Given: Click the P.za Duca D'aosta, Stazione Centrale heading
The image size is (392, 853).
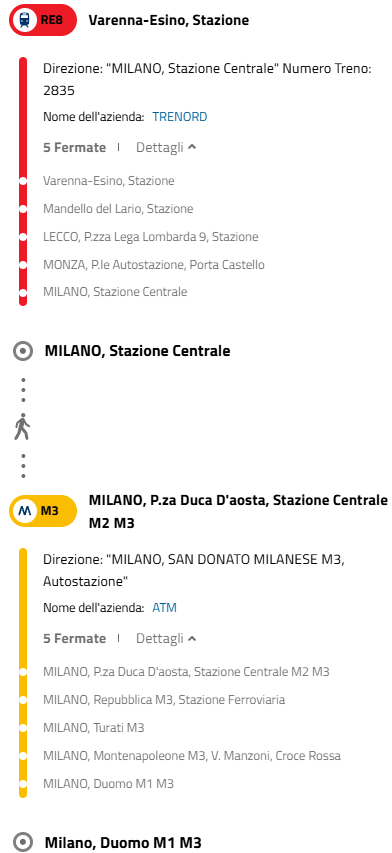Looking at the screenshot, I should (238, 511).
